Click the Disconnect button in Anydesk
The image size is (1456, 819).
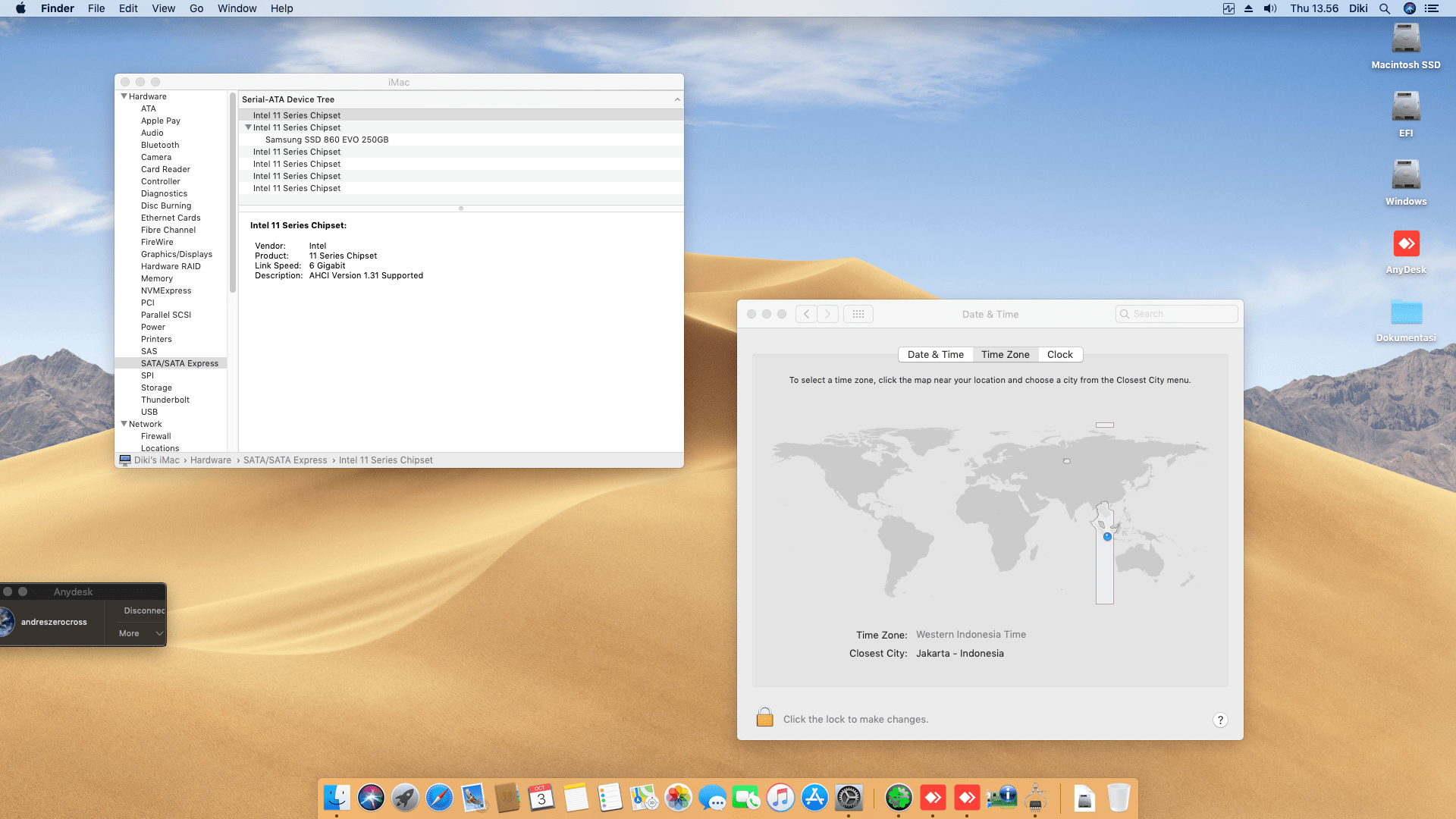pyautogui.click(x=143, y=610)
